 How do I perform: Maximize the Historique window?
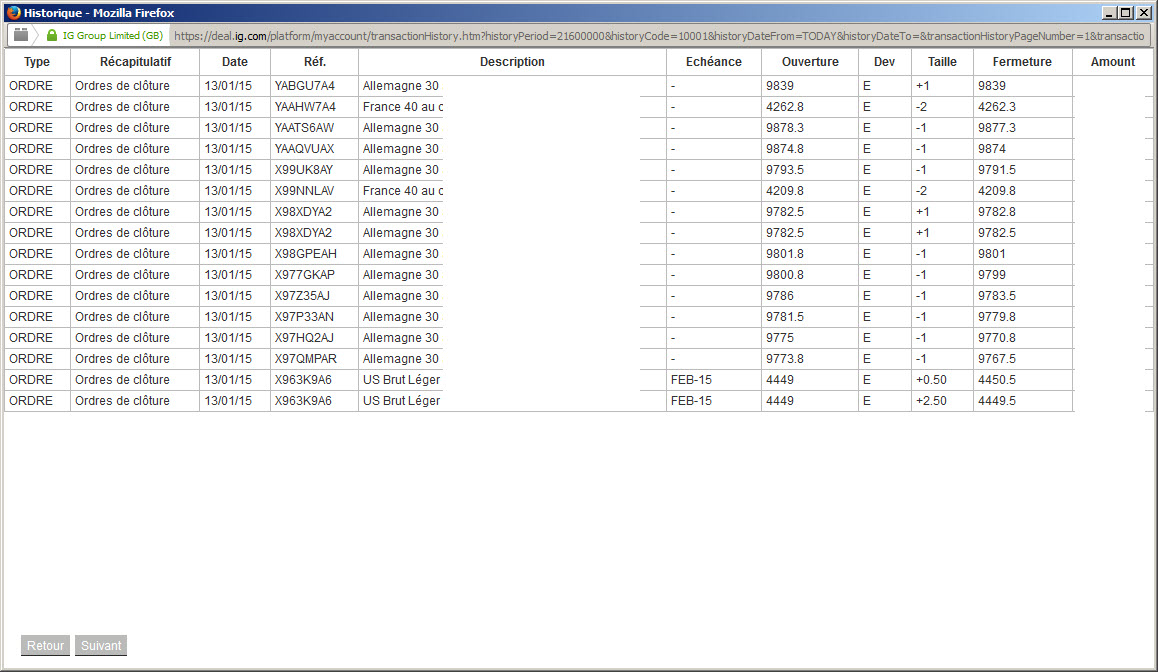tap(1126, 13)
